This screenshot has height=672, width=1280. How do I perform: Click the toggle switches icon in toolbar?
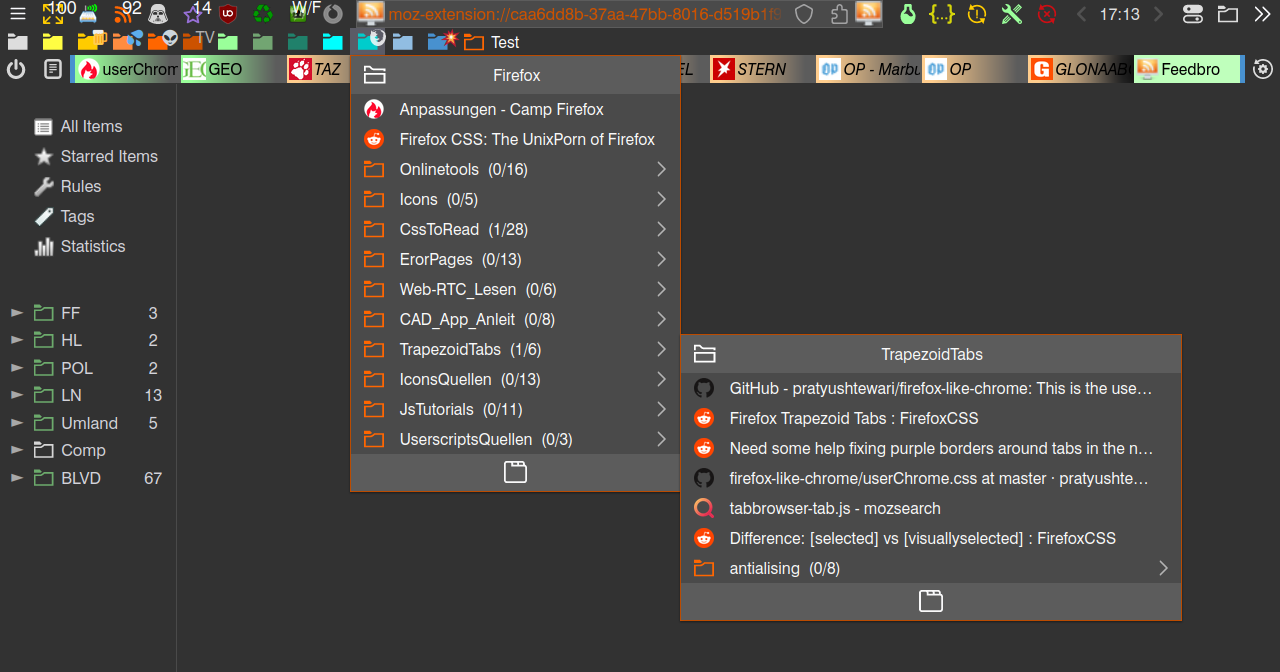1193,14
